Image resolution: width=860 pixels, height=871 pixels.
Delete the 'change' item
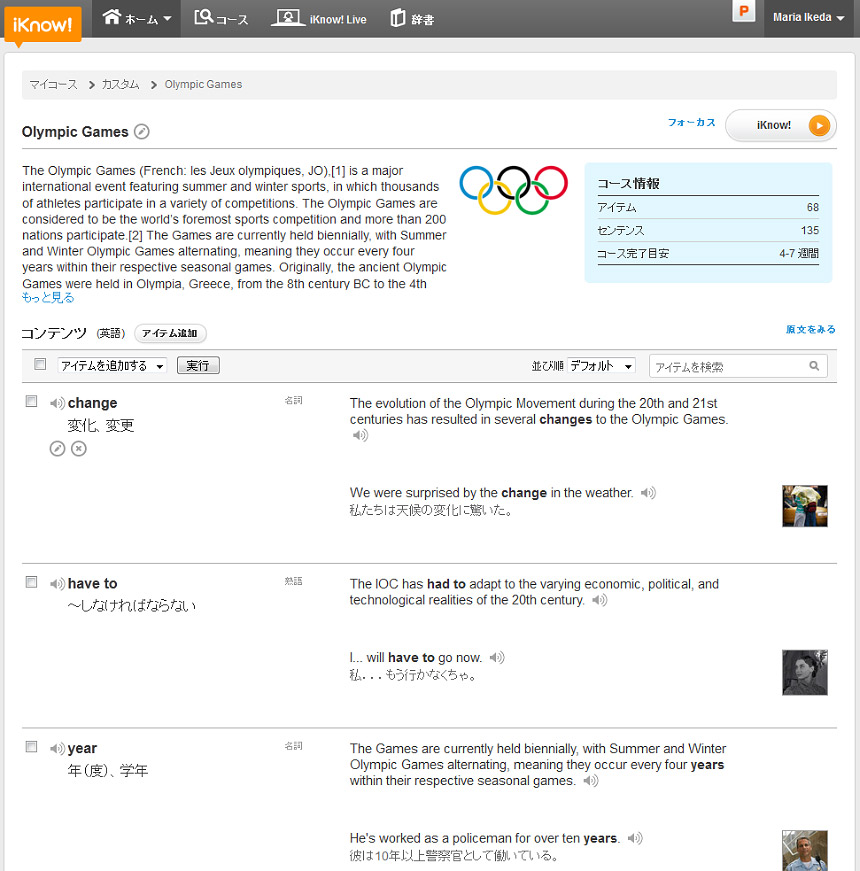pos(79,449)
